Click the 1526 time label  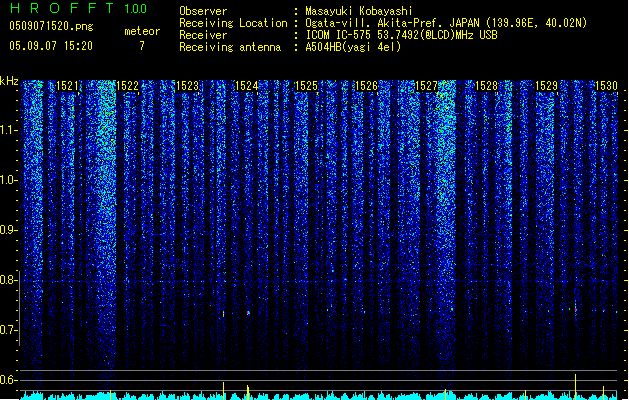366,85
